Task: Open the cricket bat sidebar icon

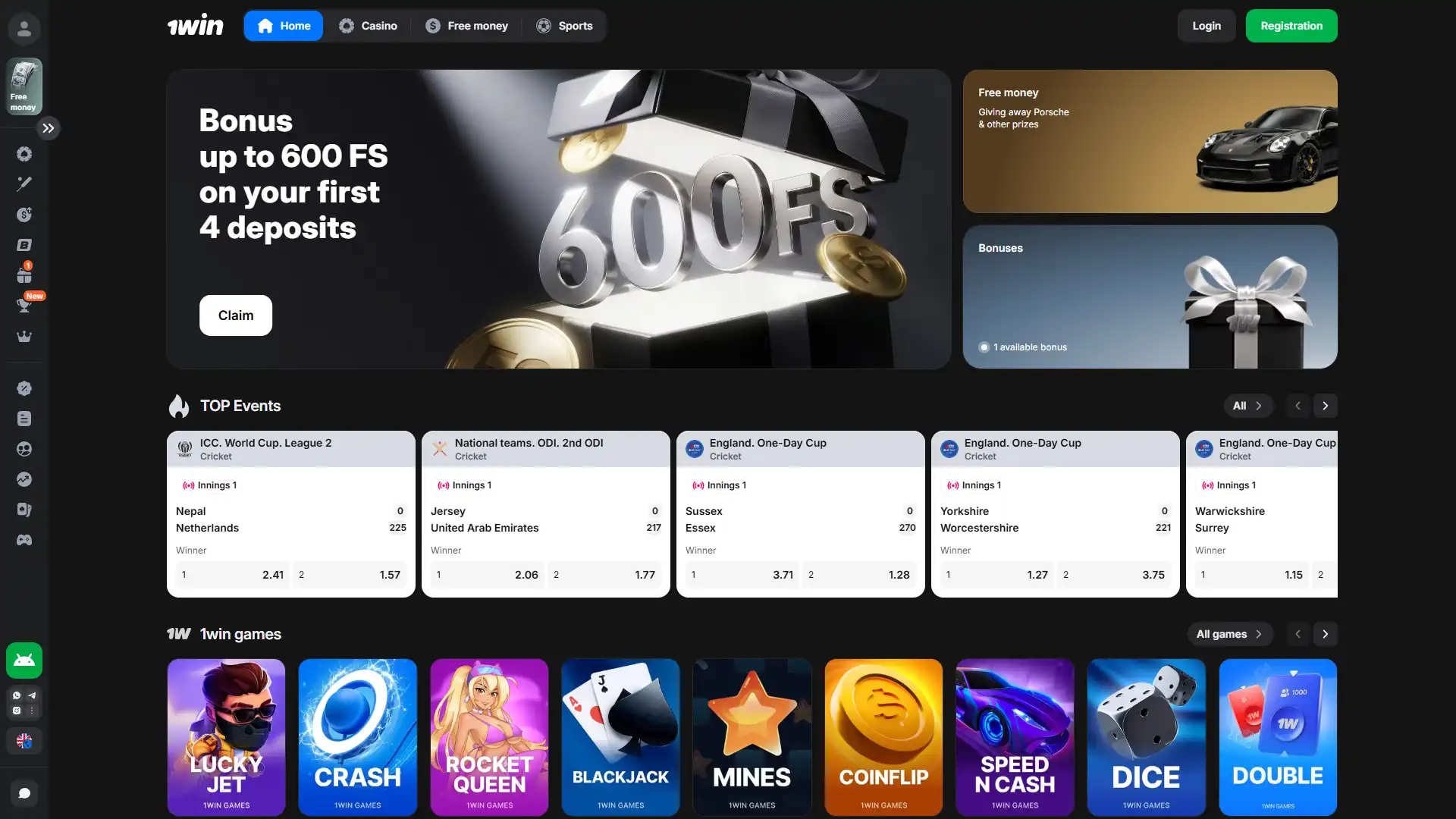Action: coord(24,184)
